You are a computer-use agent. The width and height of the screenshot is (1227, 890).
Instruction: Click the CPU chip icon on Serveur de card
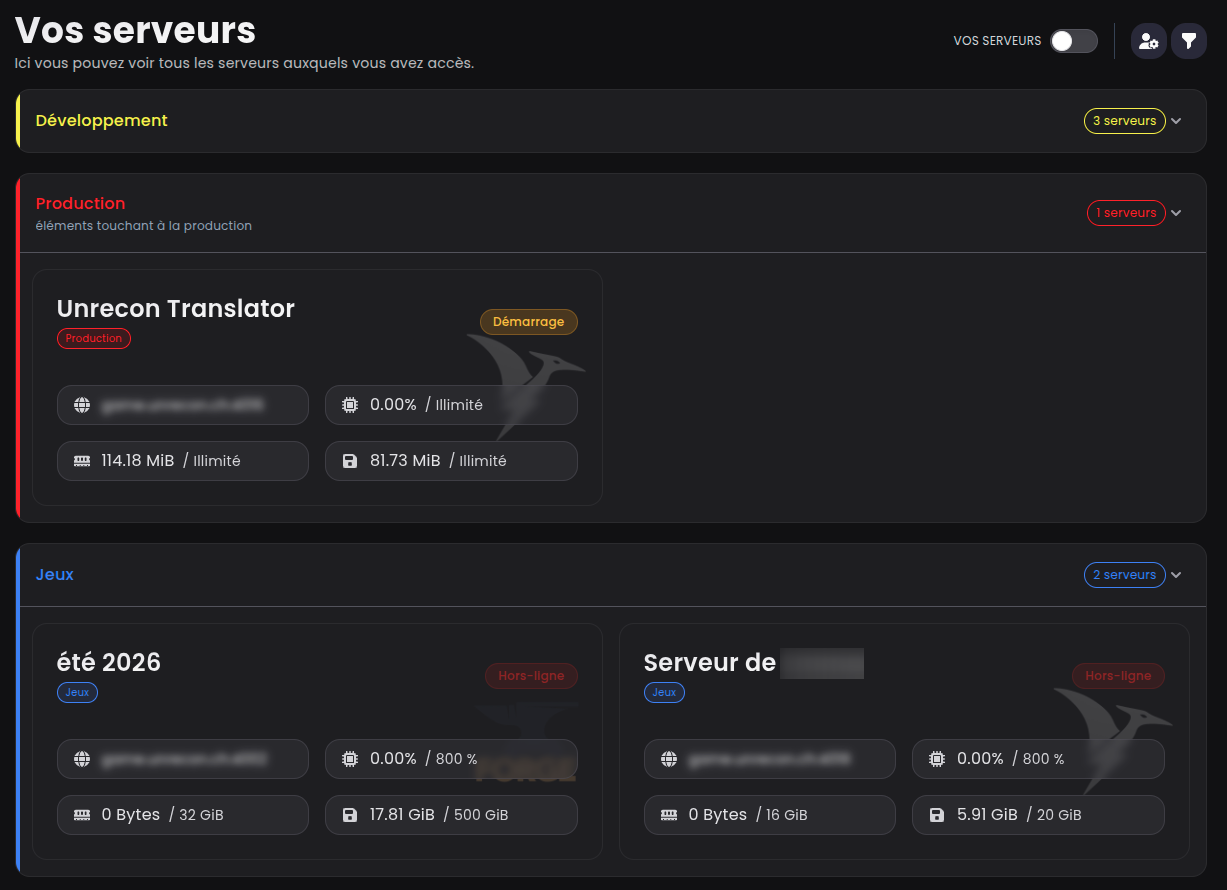point(937,759)
